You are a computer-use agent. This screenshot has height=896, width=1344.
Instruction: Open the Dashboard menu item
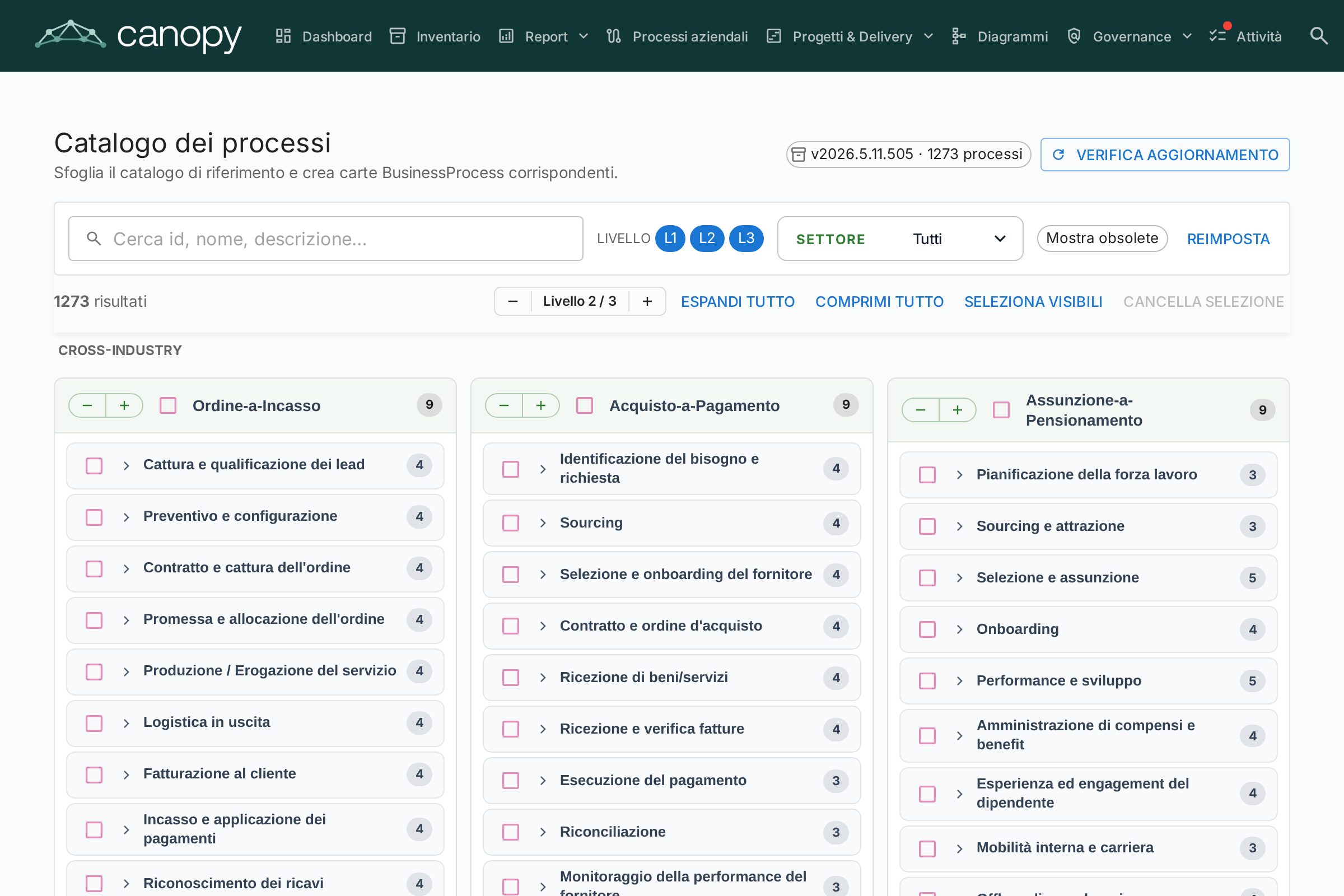tap(324, 36)
